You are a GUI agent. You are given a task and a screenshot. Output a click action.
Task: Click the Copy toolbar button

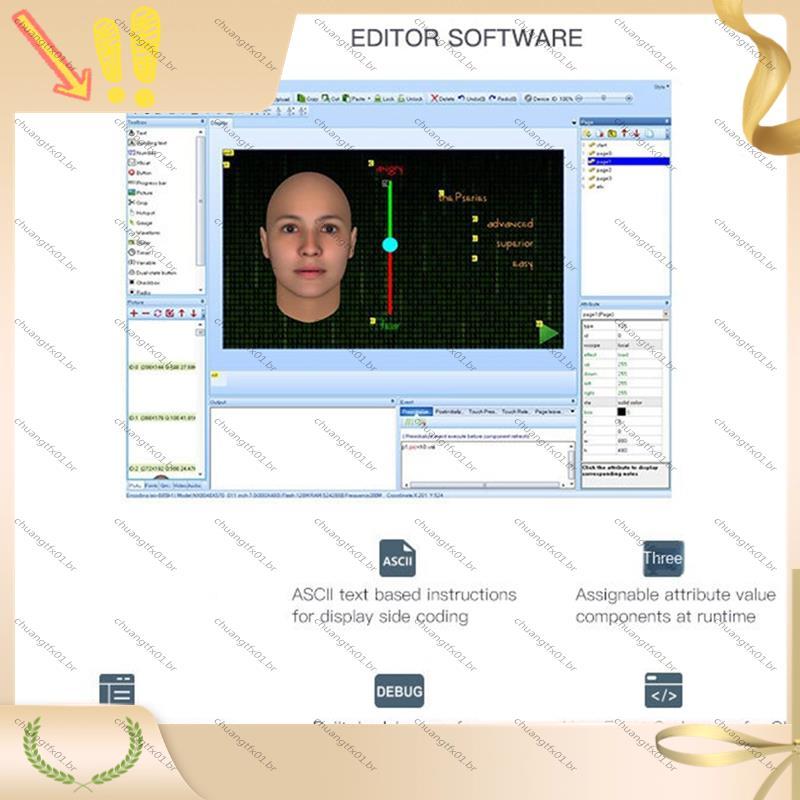tap(308, 98)
